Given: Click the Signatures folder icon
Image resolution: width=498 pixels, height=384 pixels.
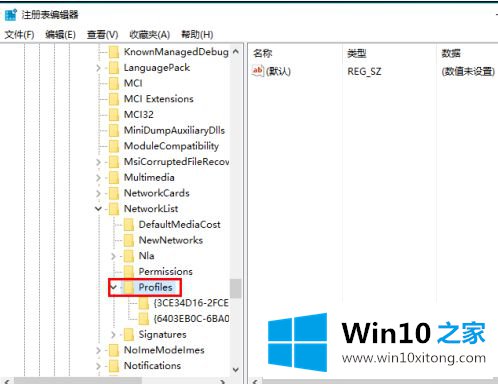Looking at the screenshot, I should 129,334.
